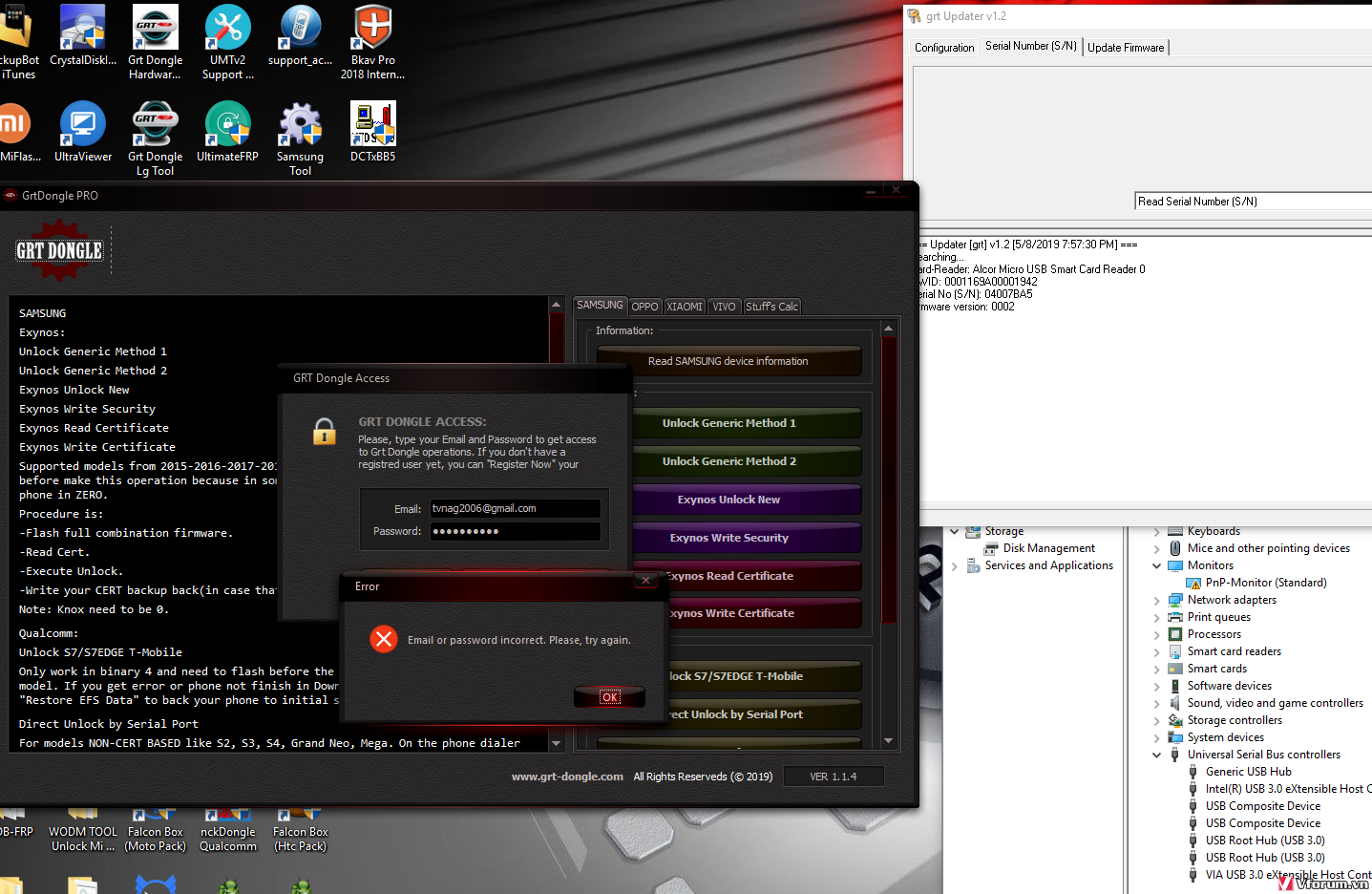Switch to the XIAOMI tab
This screenshot has height=894, width=1372.
(x=685, y=307)
